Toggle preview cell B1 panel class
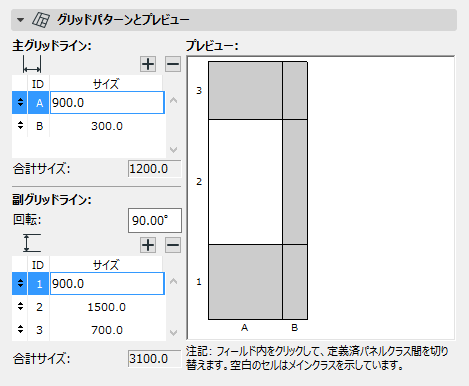Image resolution: width=469 pixels, height=386 pixels. (x=295, y=282)
